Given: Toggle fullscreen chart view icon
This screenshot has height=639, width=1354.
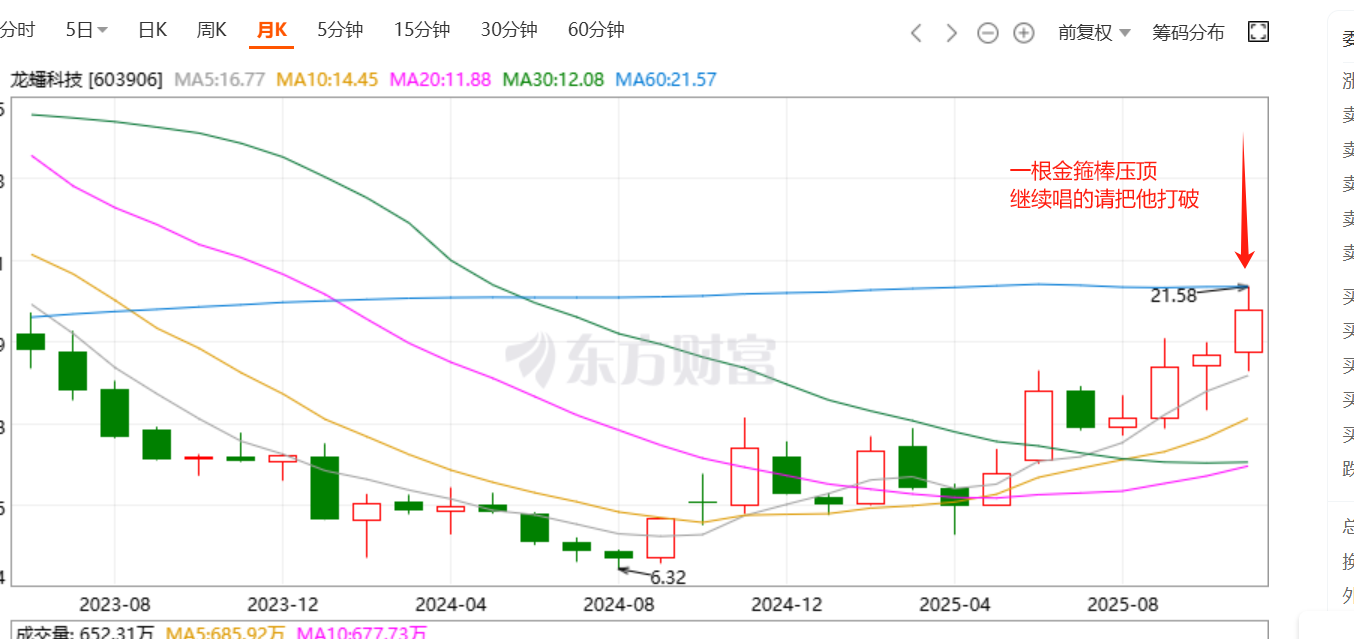Looking at the screenshot, I should (x=1259, y=32).
